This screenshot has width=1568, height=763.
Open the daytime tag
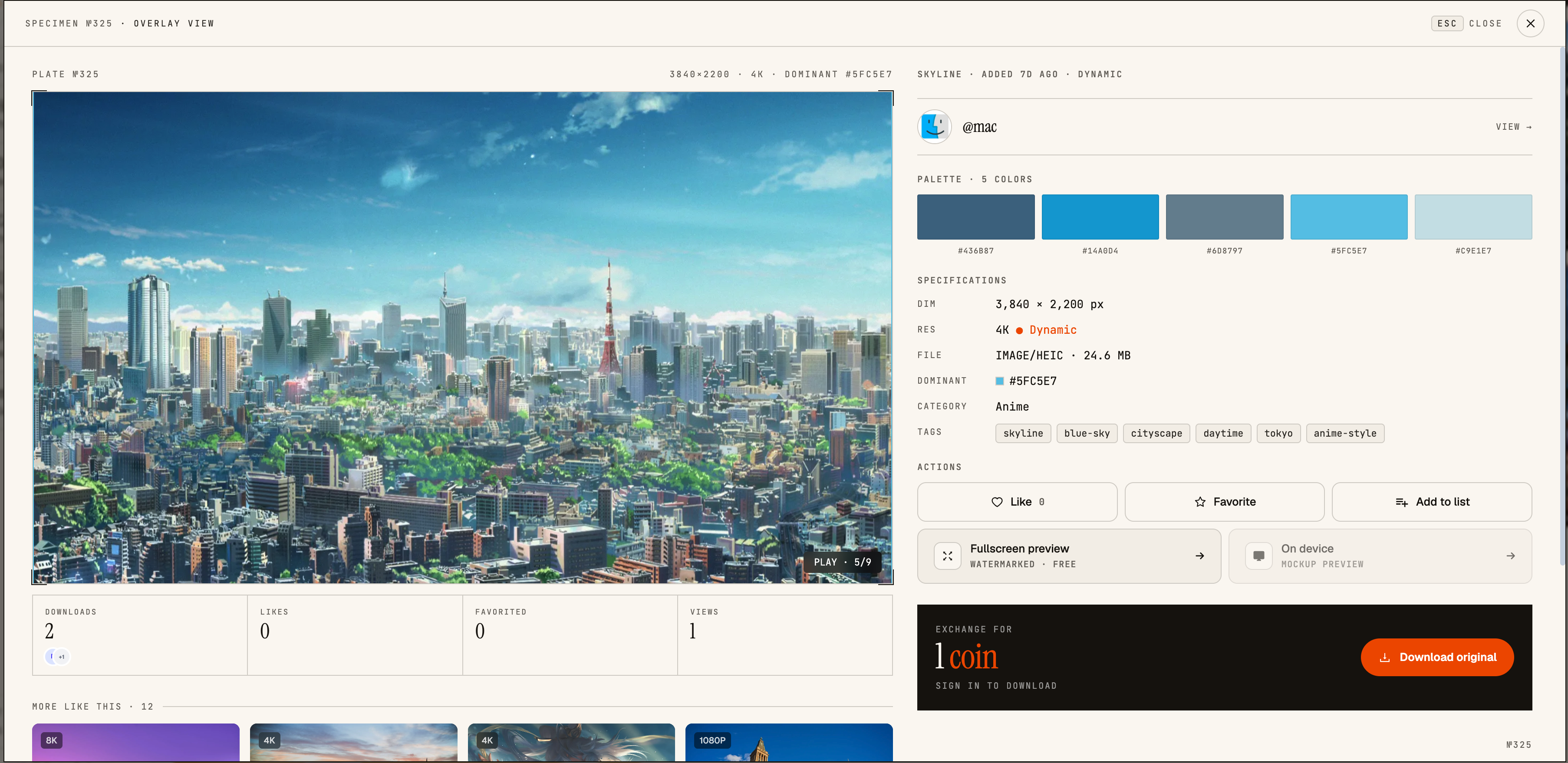1223,433
